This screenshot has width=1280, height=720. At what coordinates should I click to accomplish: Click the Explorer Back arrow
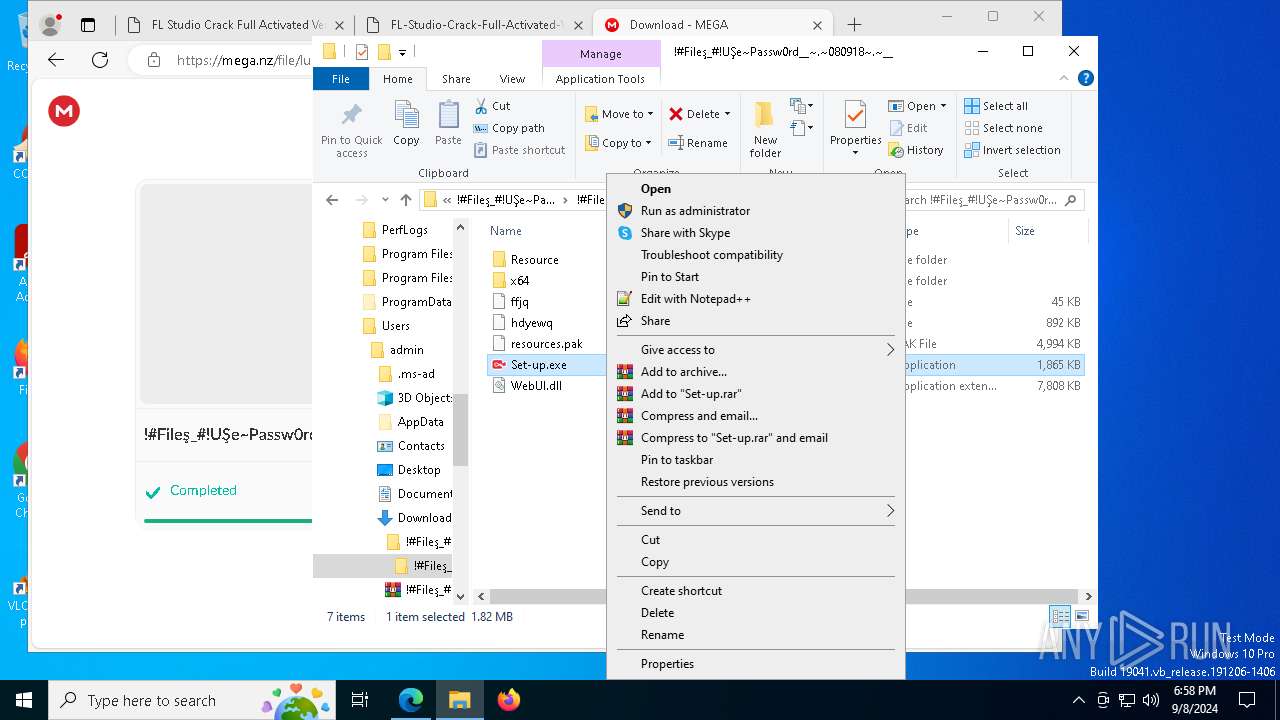[x=332, y=200]
